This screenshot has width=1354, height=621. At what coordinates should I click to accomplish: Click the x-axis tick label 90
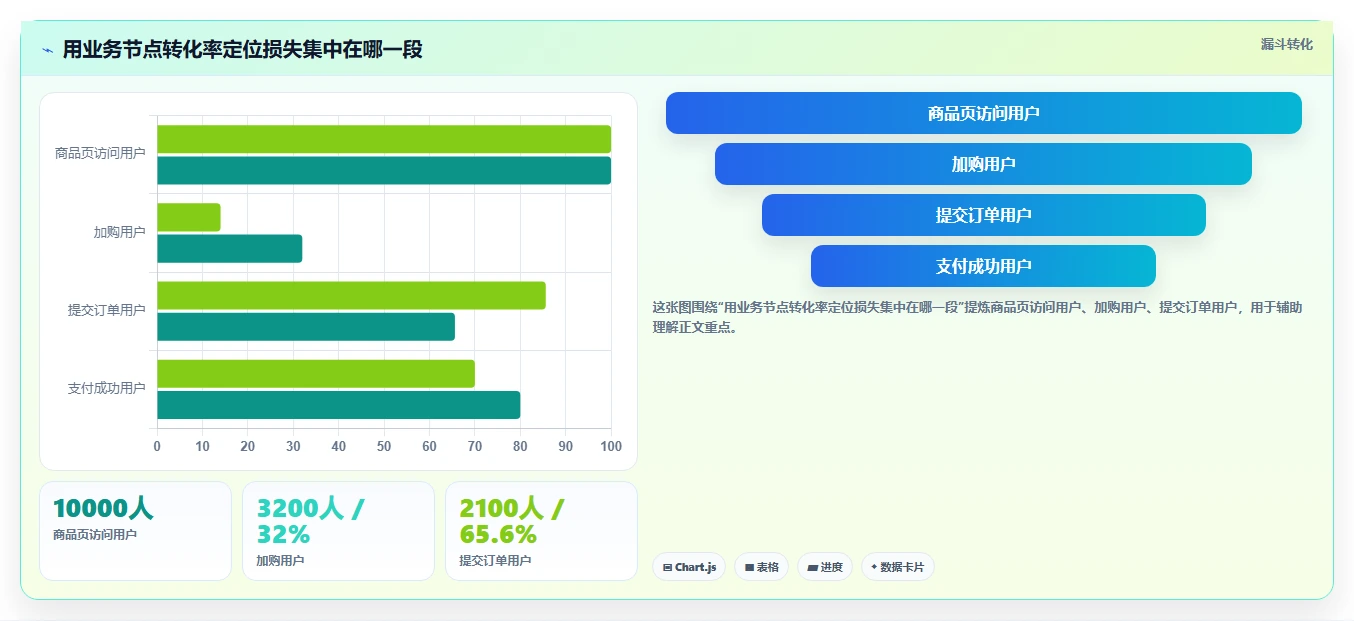(566, 446)
